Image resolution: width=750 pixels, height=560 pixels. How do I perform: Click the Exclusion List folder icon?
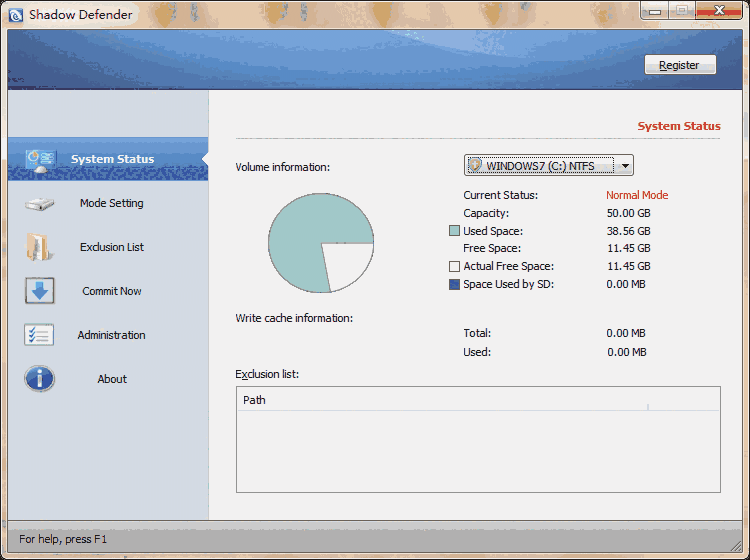point(40,247)
